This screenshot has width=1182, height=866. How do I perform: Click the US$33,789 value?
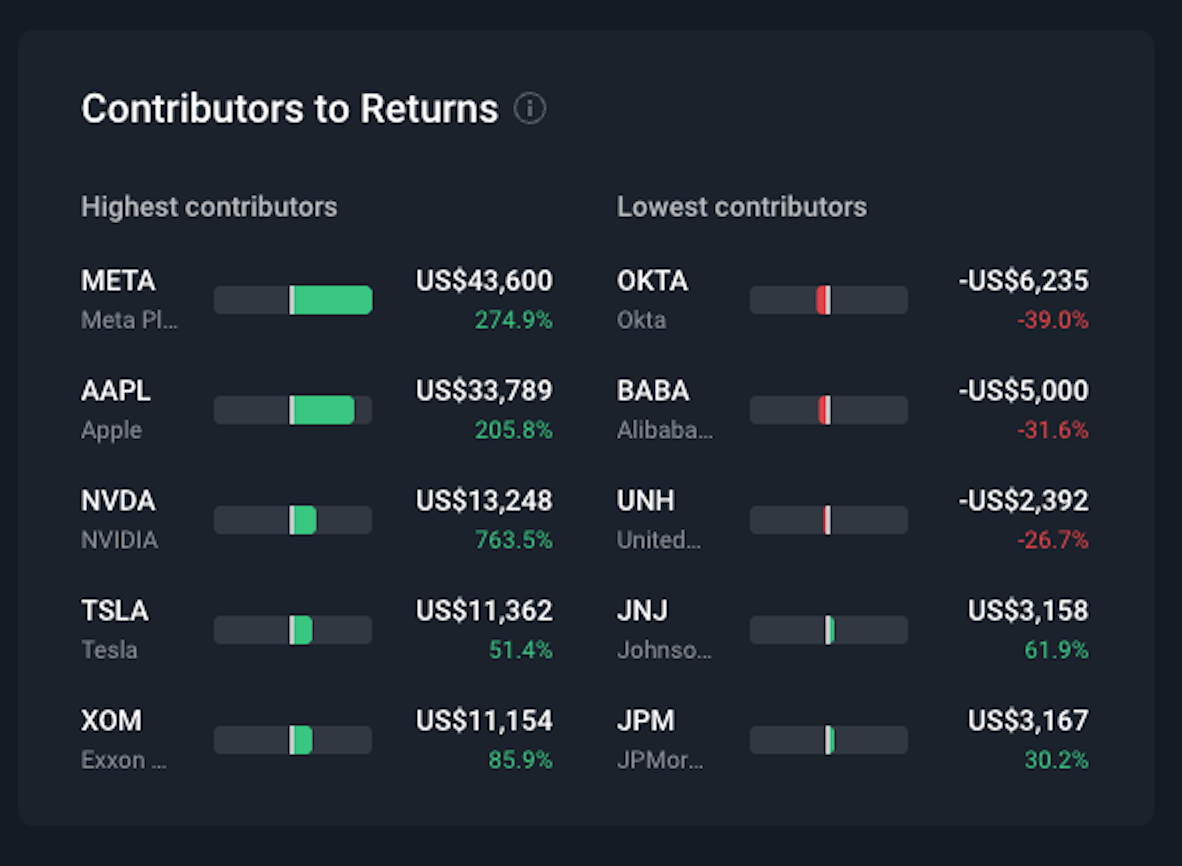(484, 391)
